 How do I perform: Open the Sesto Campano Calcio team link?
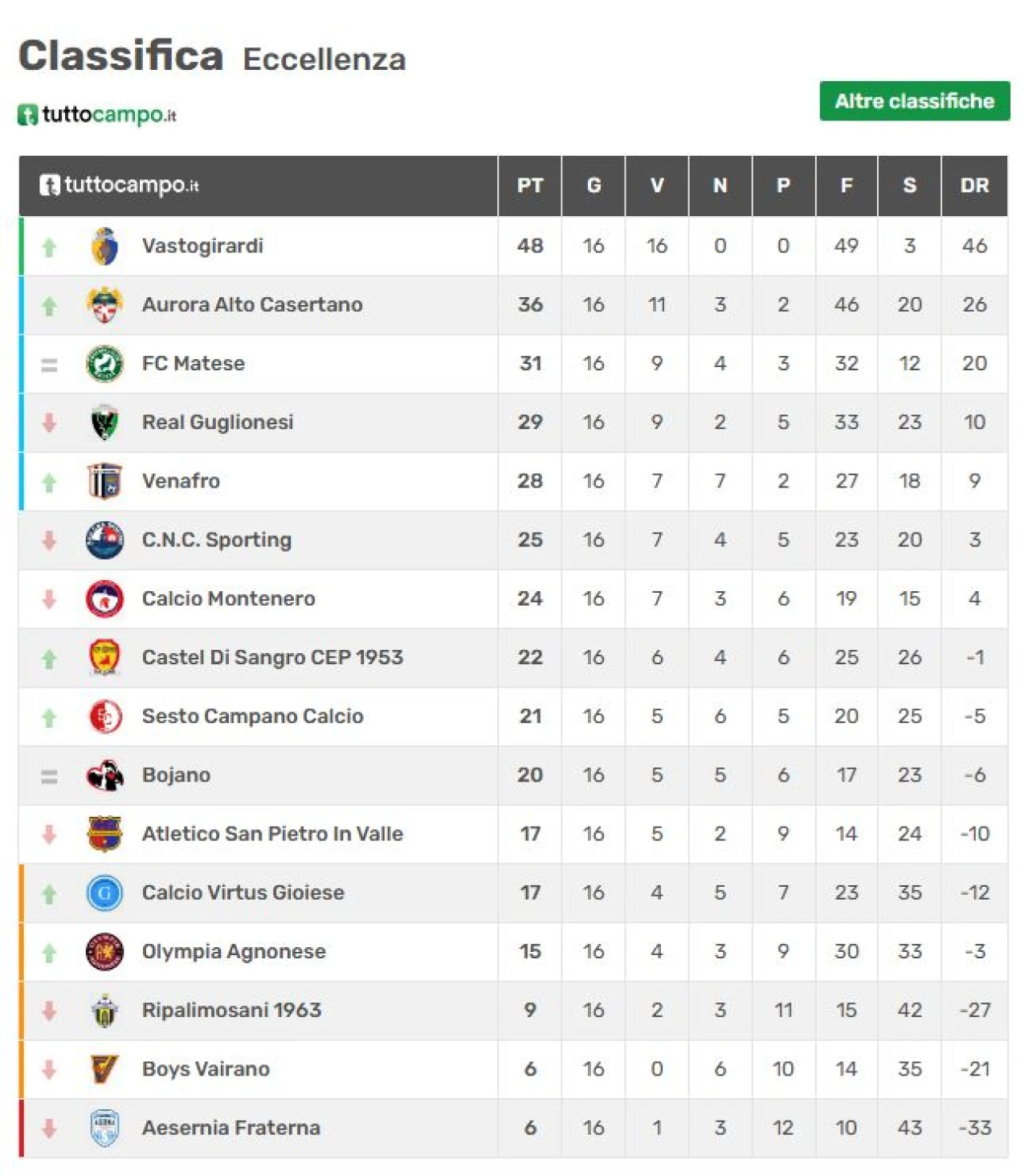[x=252, y=716]
